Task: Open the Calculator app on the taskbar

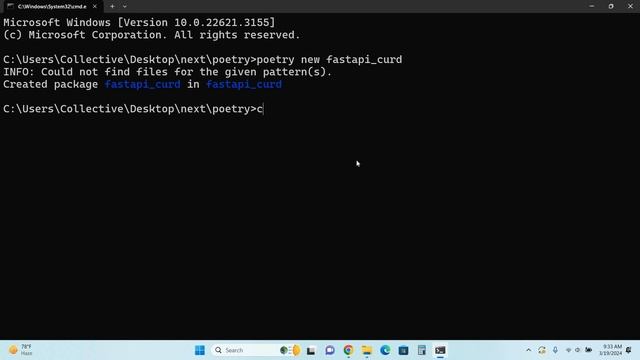Action: (422, 350)
